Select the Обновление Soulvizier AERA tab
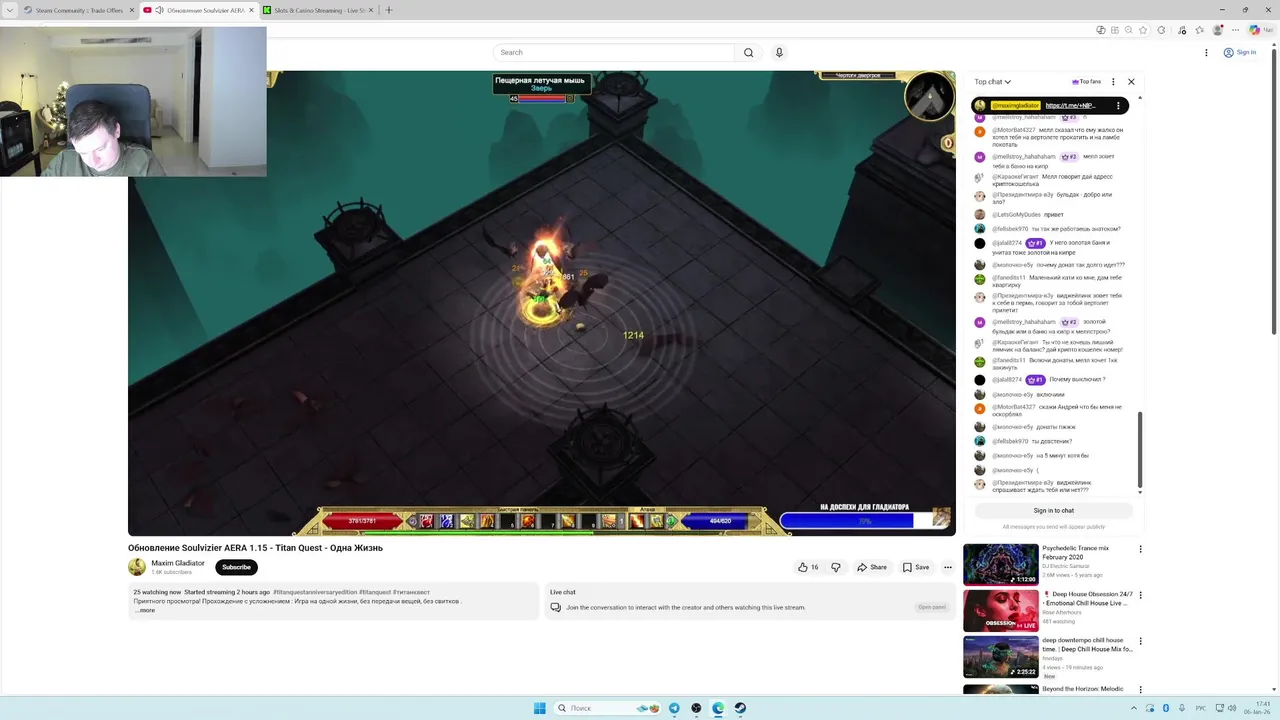The width and height of the screenshot is (1280, 720). click(x=198, y=10)
